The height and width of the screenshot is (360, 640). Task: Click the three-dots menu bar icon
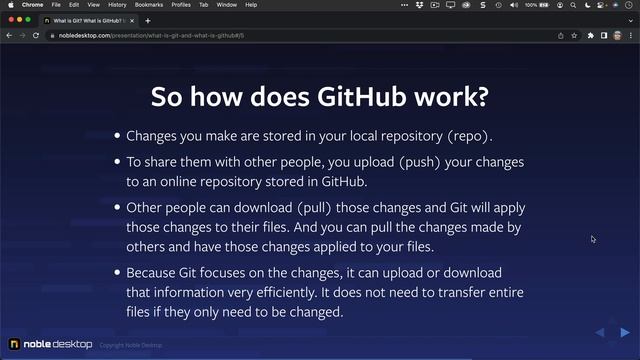(x=404, y=5)
